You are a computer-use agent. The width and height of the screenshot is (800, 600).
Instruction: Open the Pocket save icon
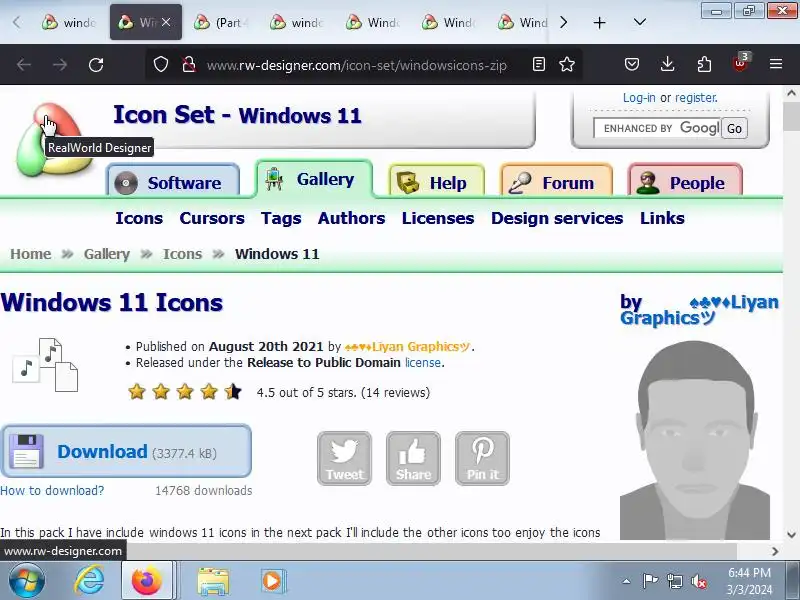click(632, 64)
